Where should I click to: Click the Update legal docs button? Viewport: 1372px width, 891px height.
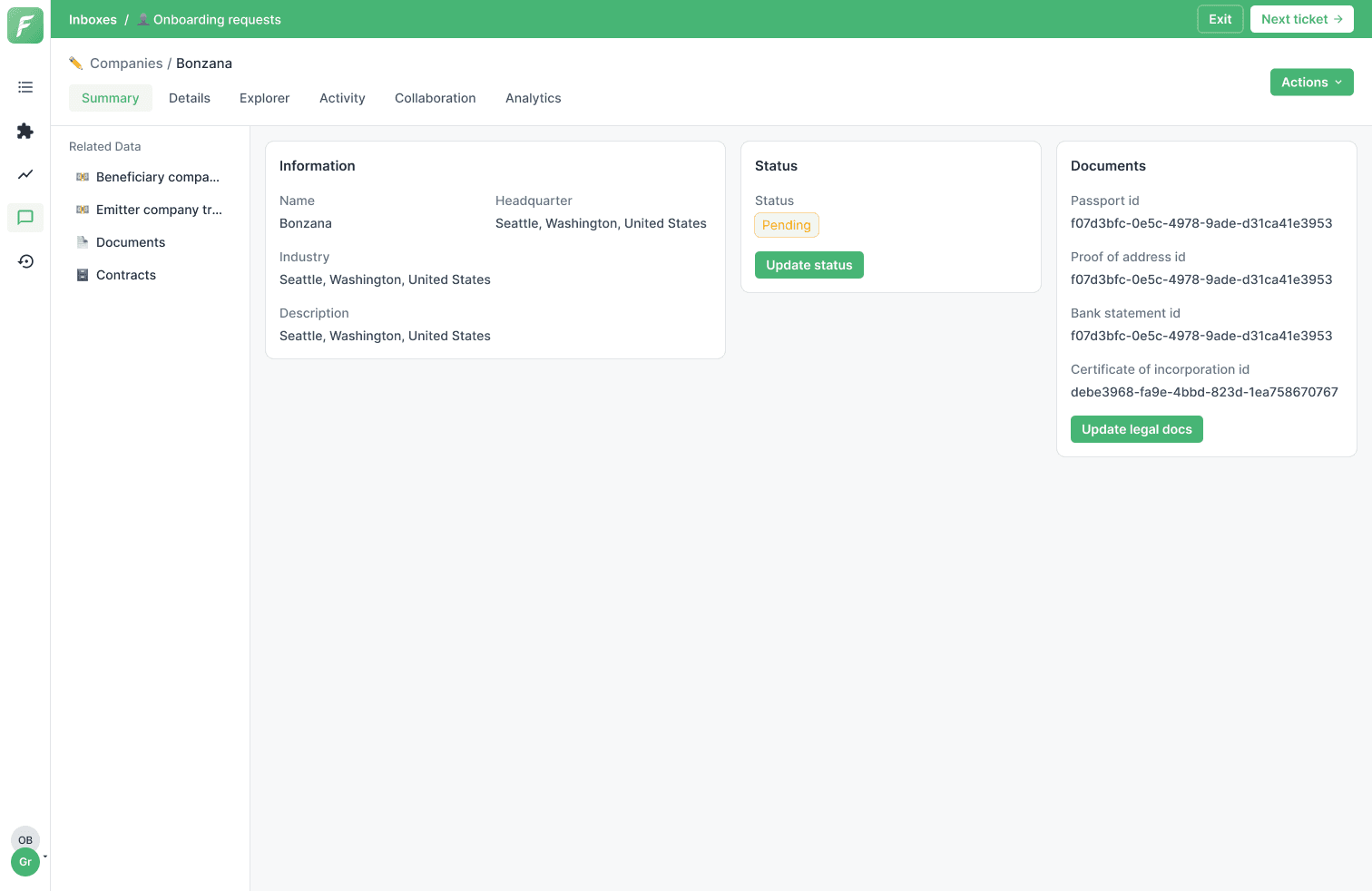click(x=1137, y=429)
